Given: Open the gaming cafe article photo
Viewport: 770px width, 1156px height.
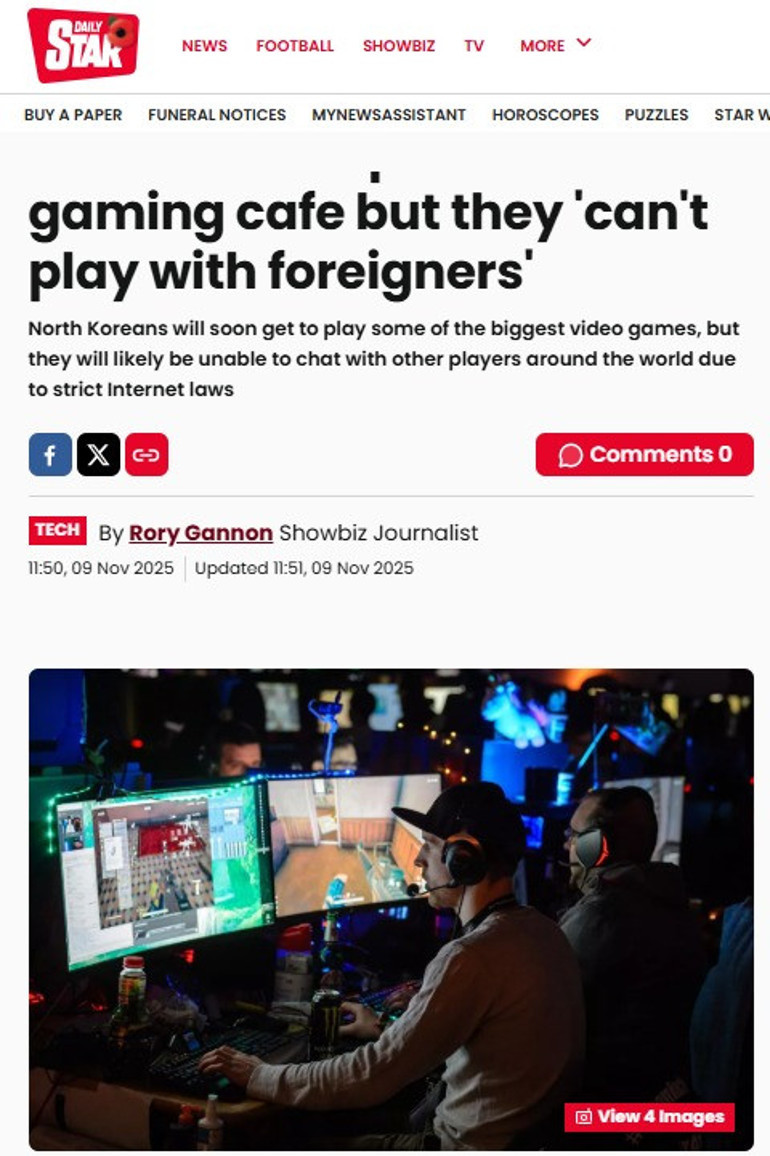Looking at the screenshot, I should (391, 909).
